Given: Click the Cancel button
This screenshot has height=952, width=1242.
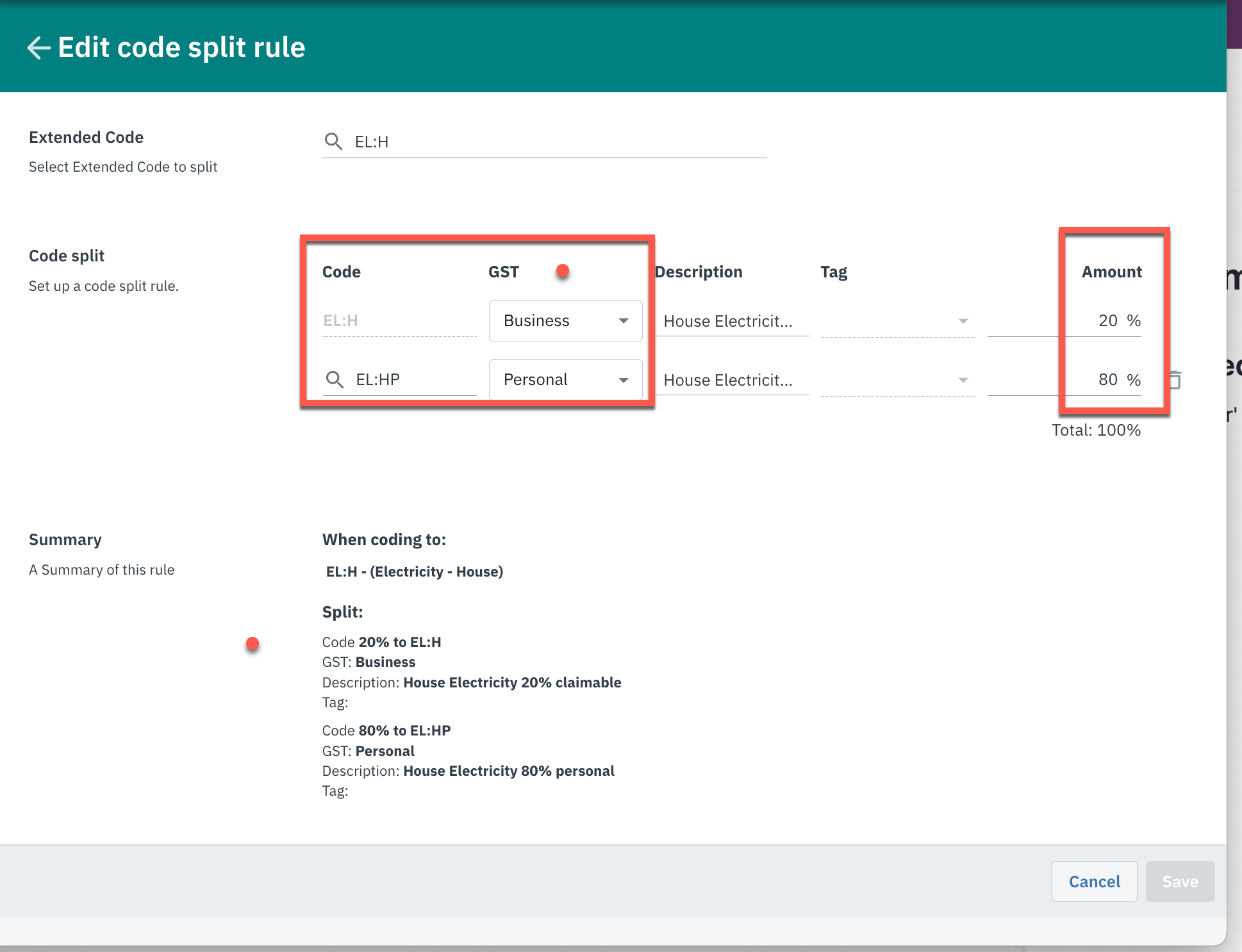Looking at the screenshot, I should 1093,882.
